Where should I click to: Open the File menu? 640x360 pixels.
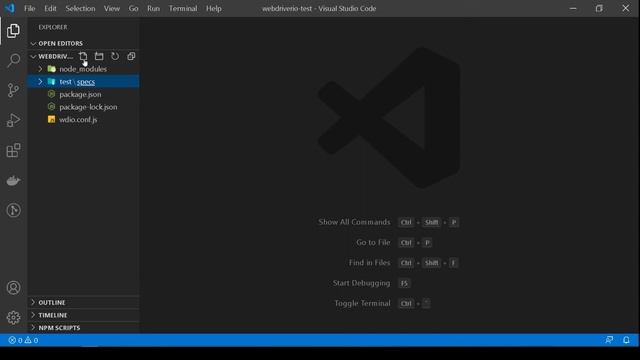(x=29, y=8)
